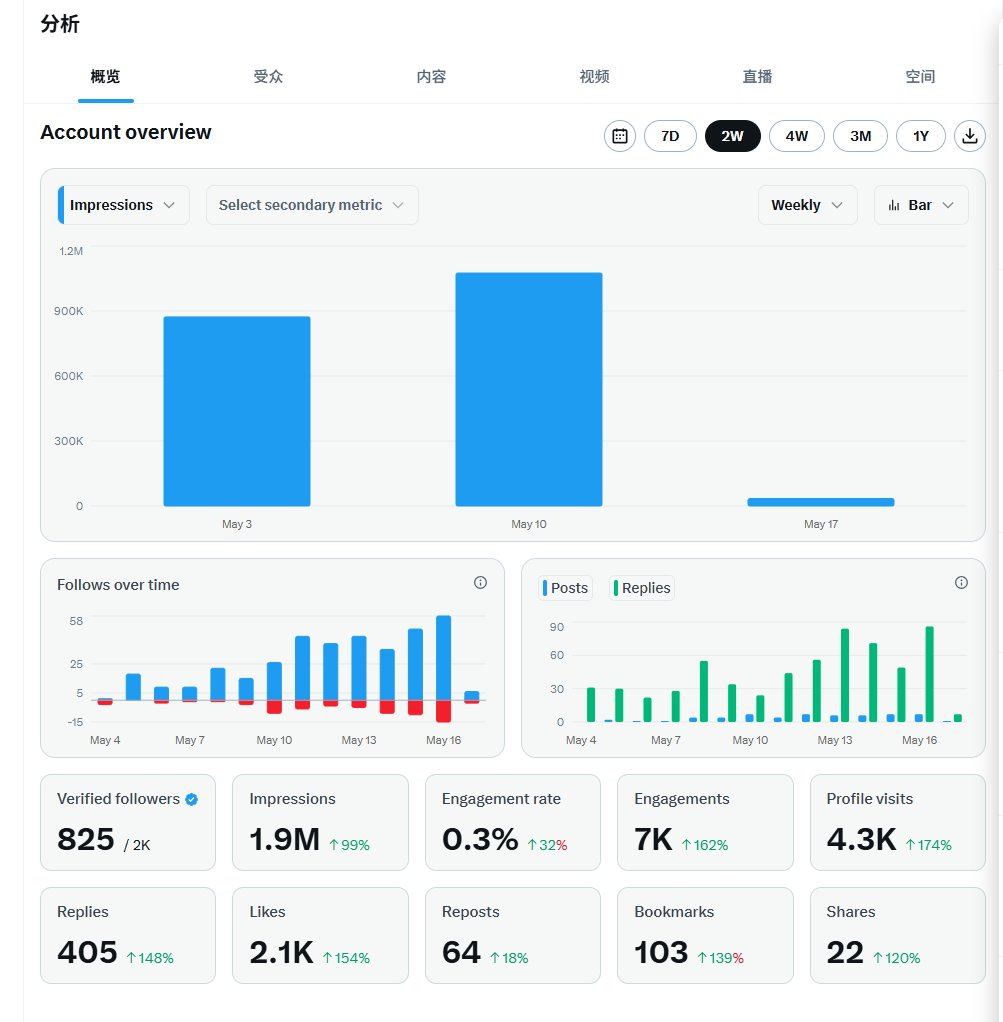This screenshot has height=1022, width=1003.
Task: Click the May 10 impressions bar
Action: 529,389
